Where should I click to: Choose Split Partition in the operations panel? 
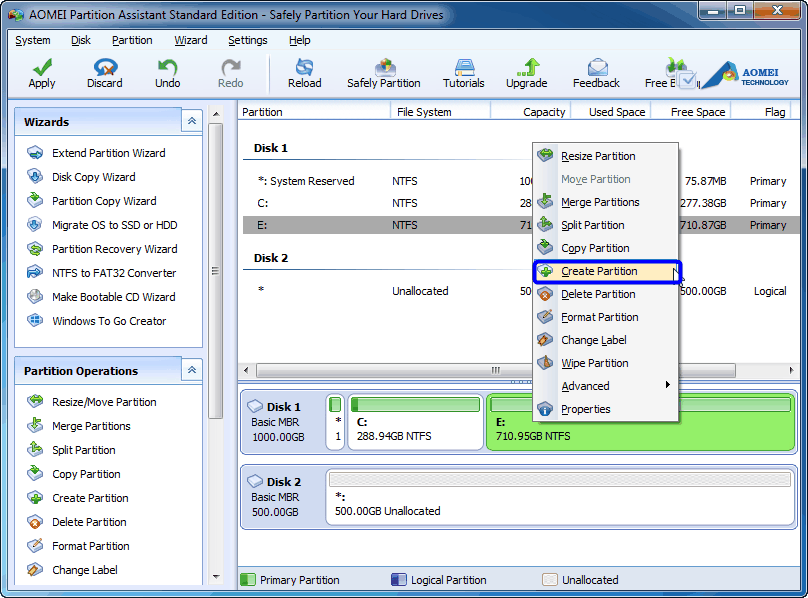click(x=71, y=450)
